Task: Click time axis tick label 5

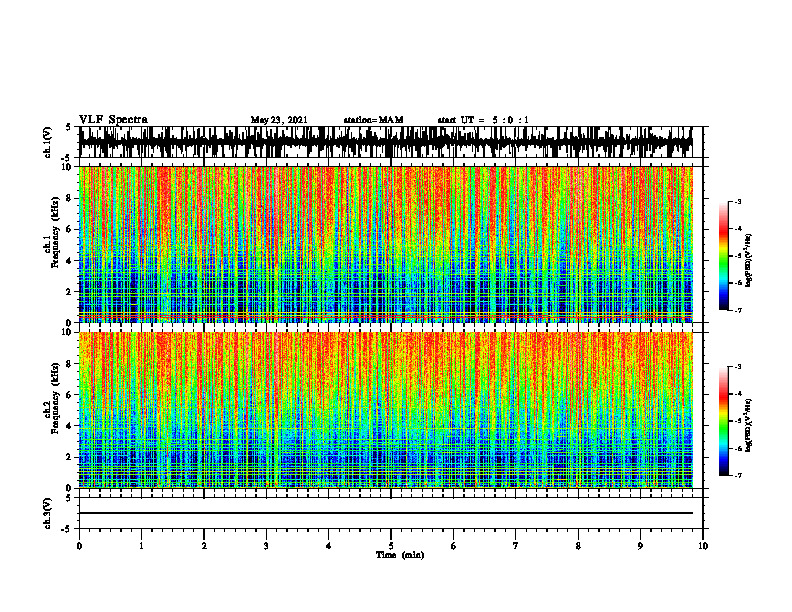Action: coord(391,546)
